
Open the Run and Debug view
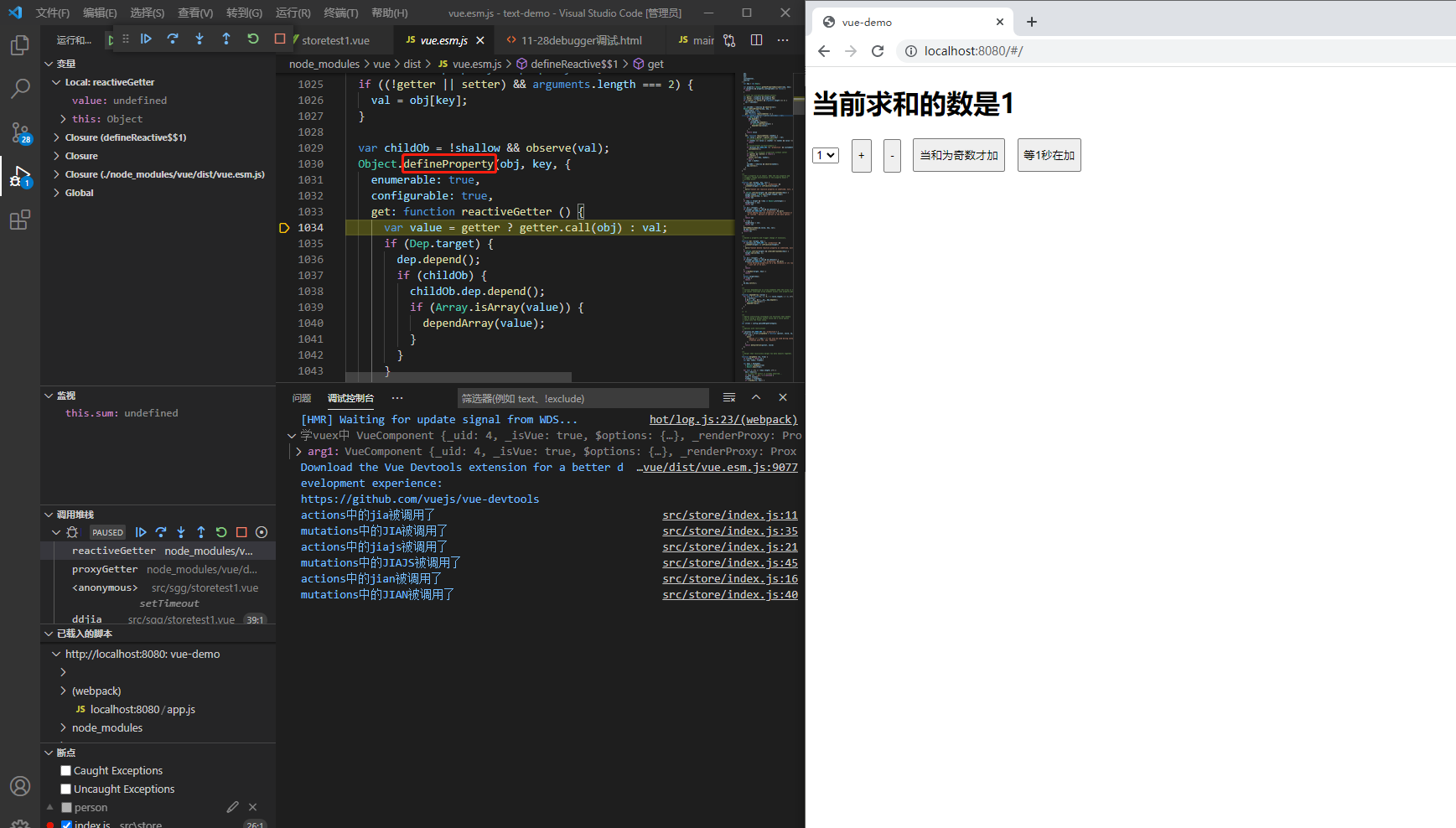[20, 176]
